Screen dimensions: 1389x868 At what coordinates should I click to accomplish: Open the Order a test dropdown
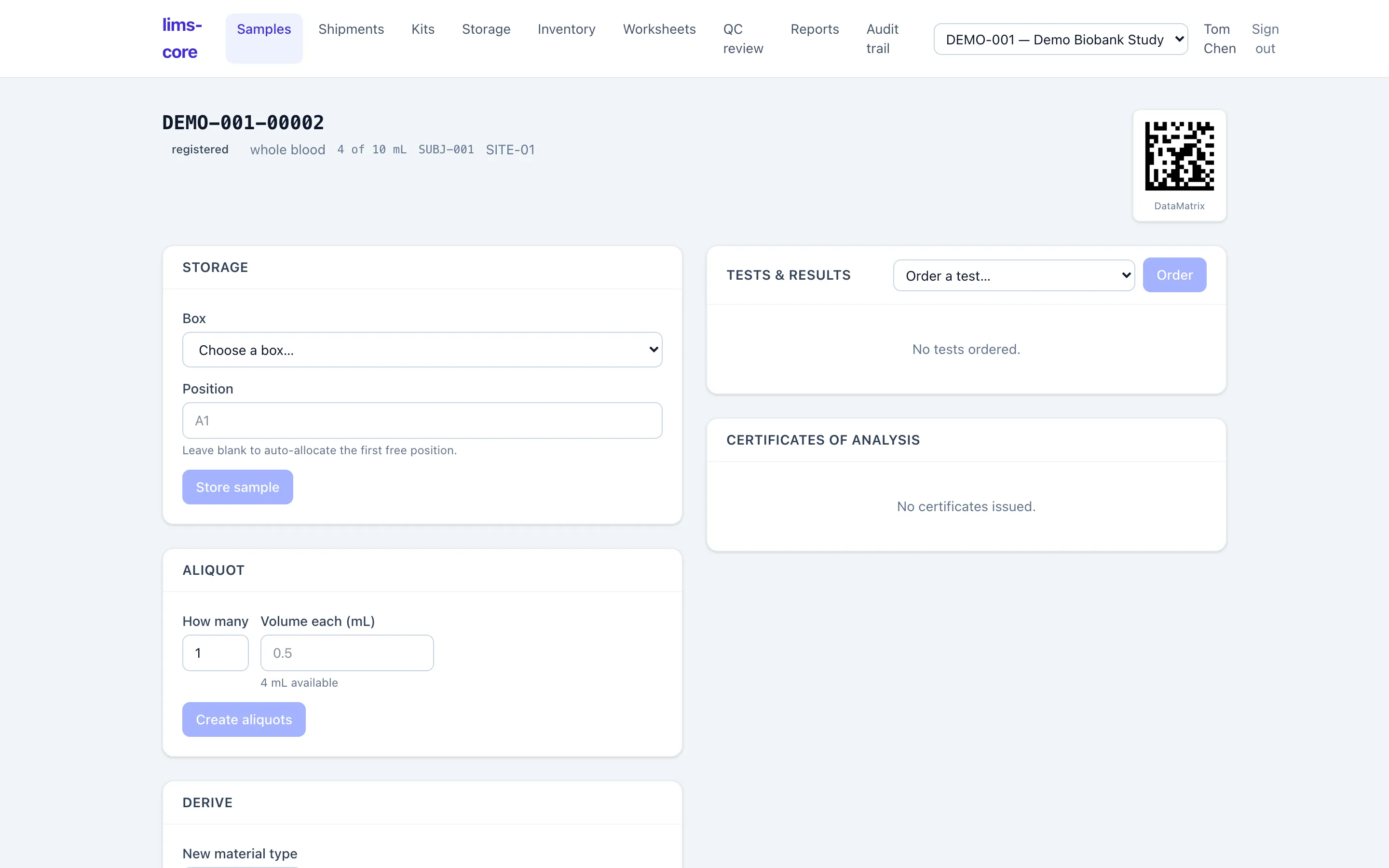(x=1014, y=275)
